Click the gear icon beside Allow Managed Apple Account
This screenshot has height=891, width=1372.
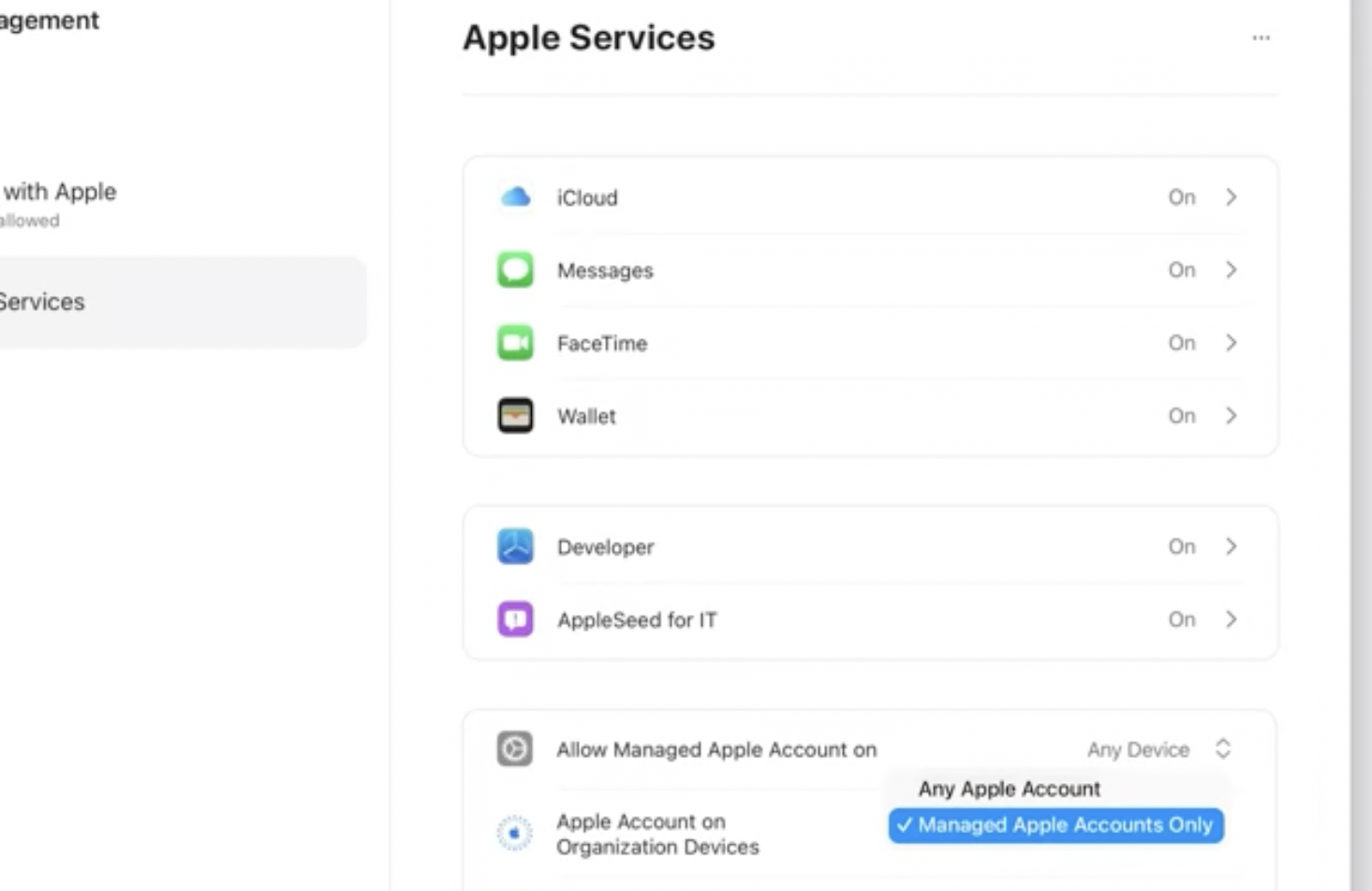point(514,749)
